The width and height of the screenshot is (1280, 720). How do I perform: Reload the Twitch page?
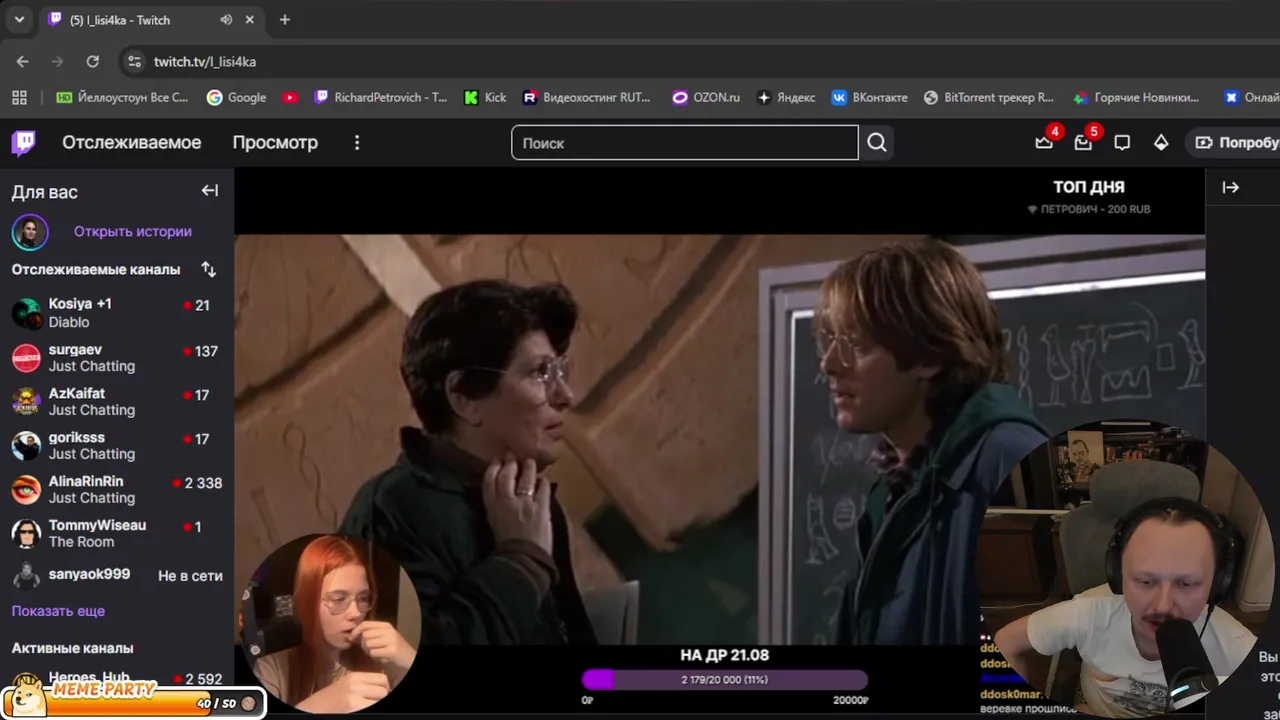[x=92, y=61]
